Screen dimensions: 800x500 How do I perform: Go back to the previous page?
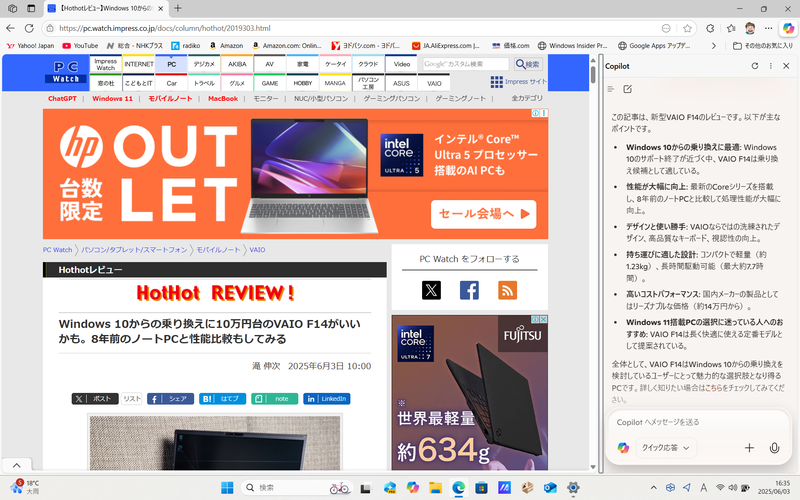(x=10, y=28)
